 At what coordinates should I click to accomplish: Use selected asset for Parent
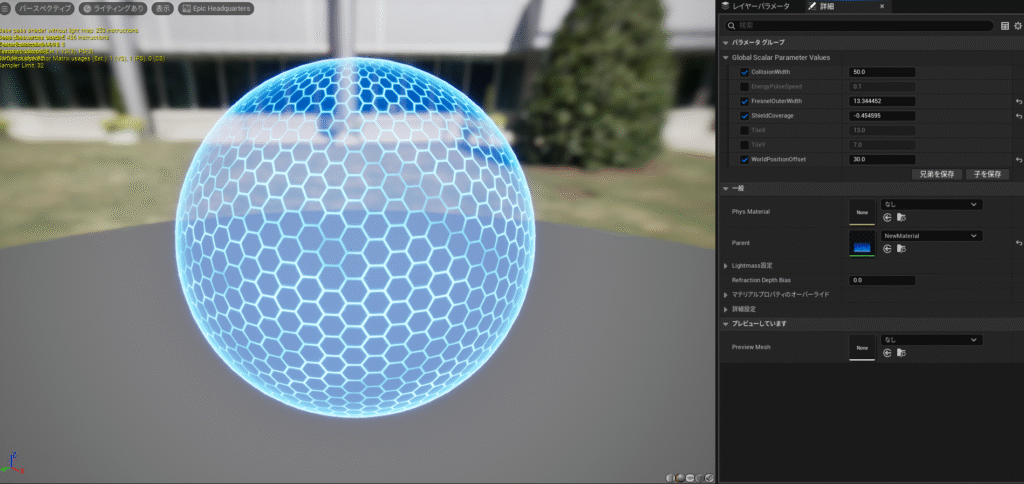point(887,249)
